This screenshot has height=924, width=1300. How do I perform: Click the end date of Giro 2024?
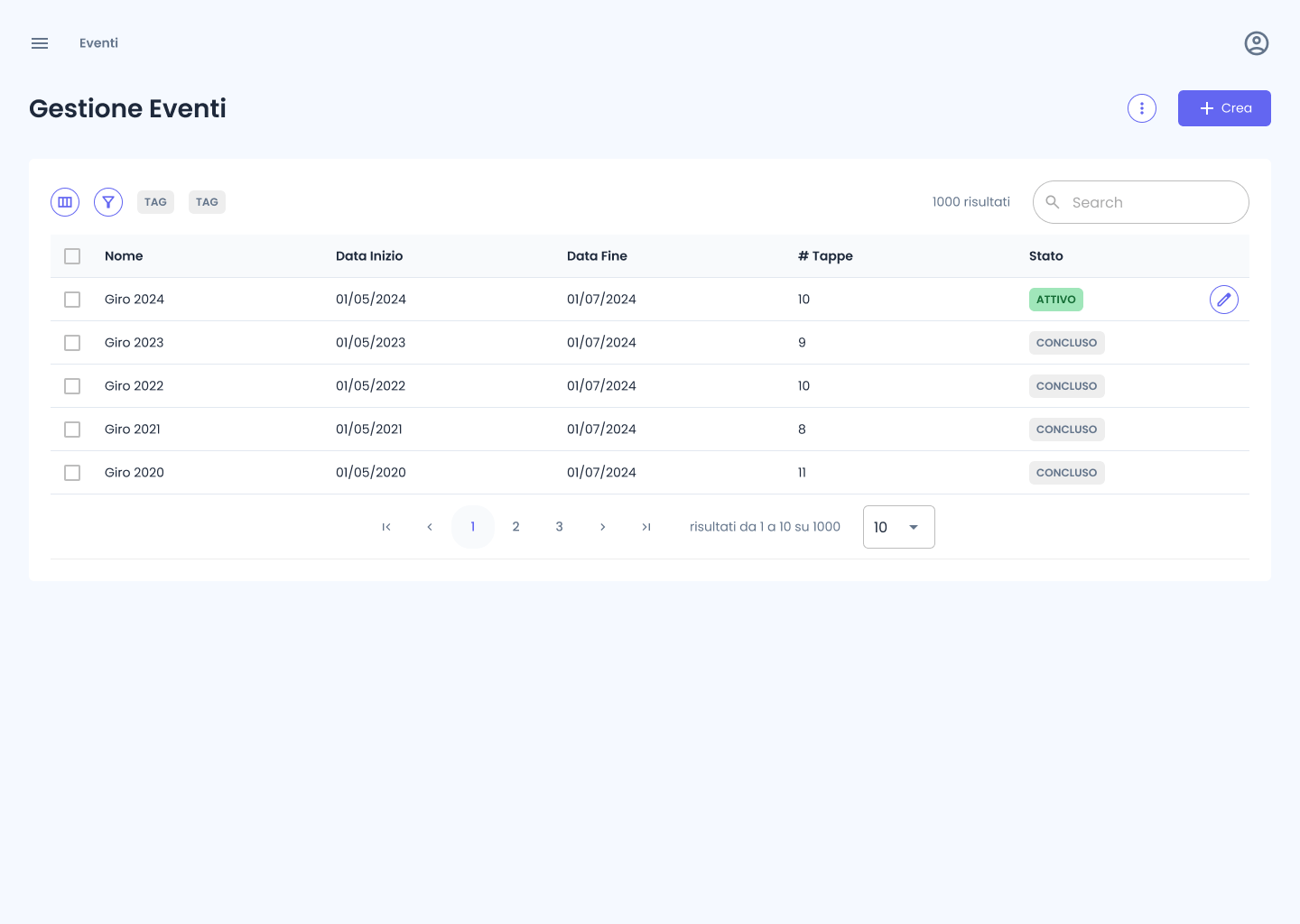click(601, 300)
